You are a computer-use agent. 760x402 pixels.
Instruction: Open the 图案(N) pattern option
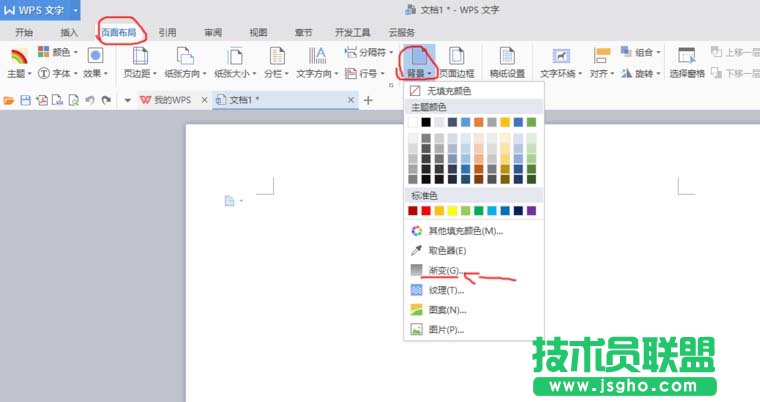click(x=474, y=310)
